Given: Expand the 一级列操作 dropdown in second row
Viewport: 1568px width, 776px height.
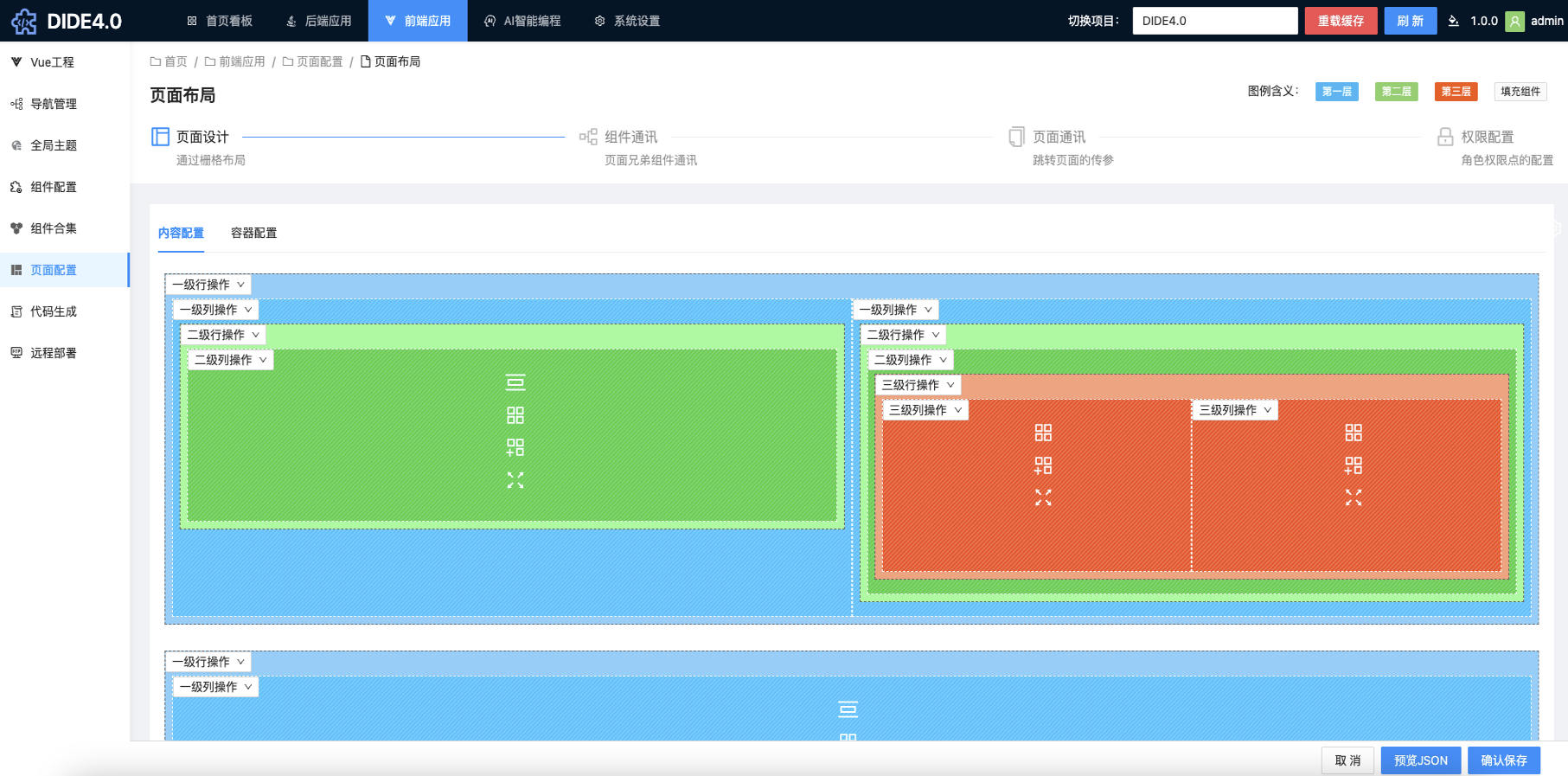Looking at the screenshot, I should pos(216,687).
